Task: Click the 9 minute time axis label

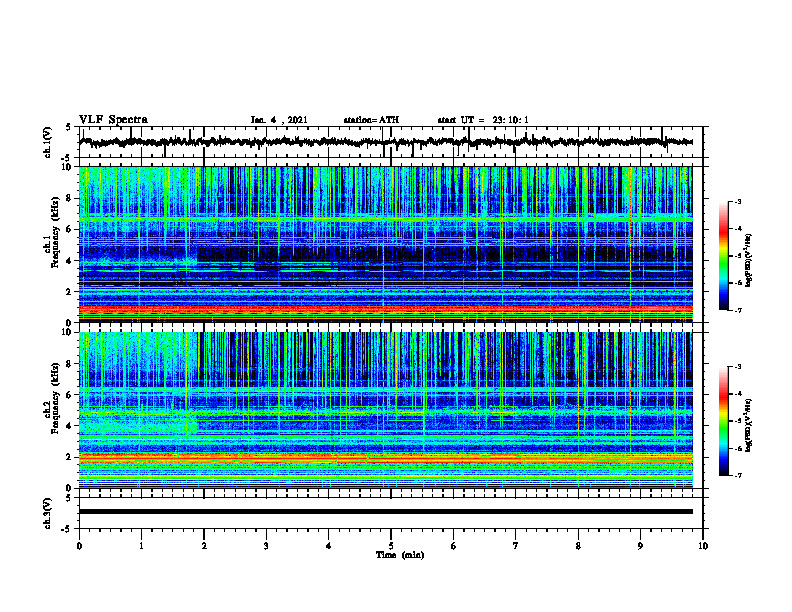Action: tap(640, 546)
